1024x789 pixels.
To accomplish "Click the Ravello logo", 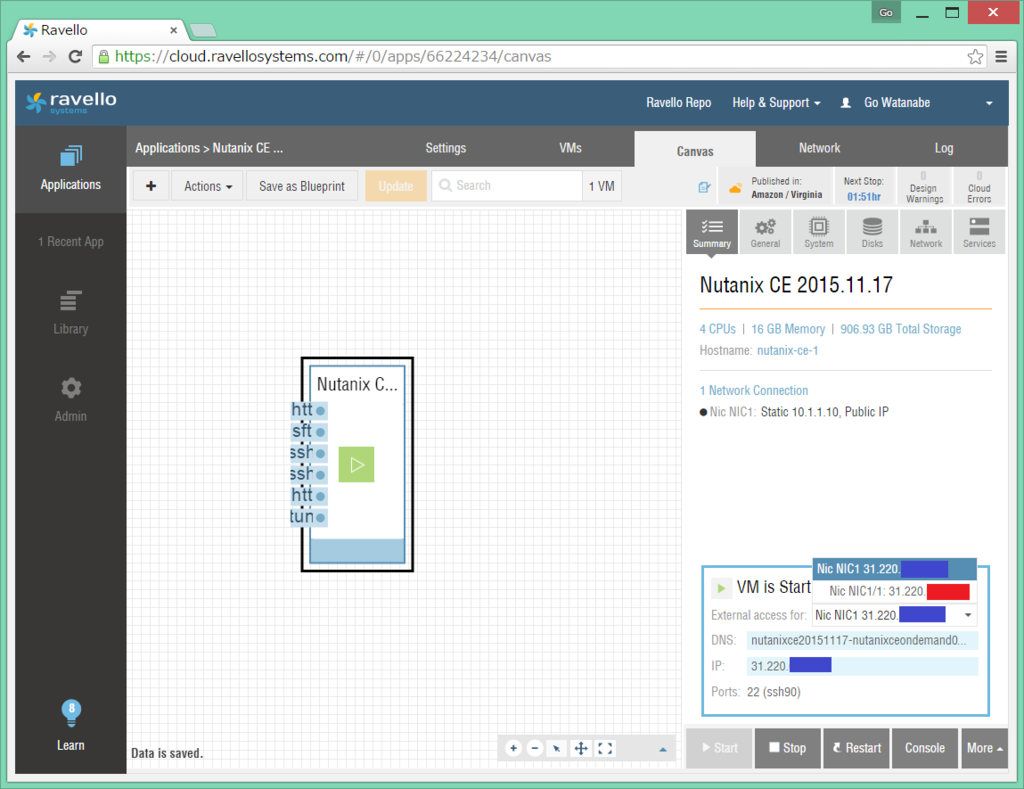I will click(x=71, y=102).
